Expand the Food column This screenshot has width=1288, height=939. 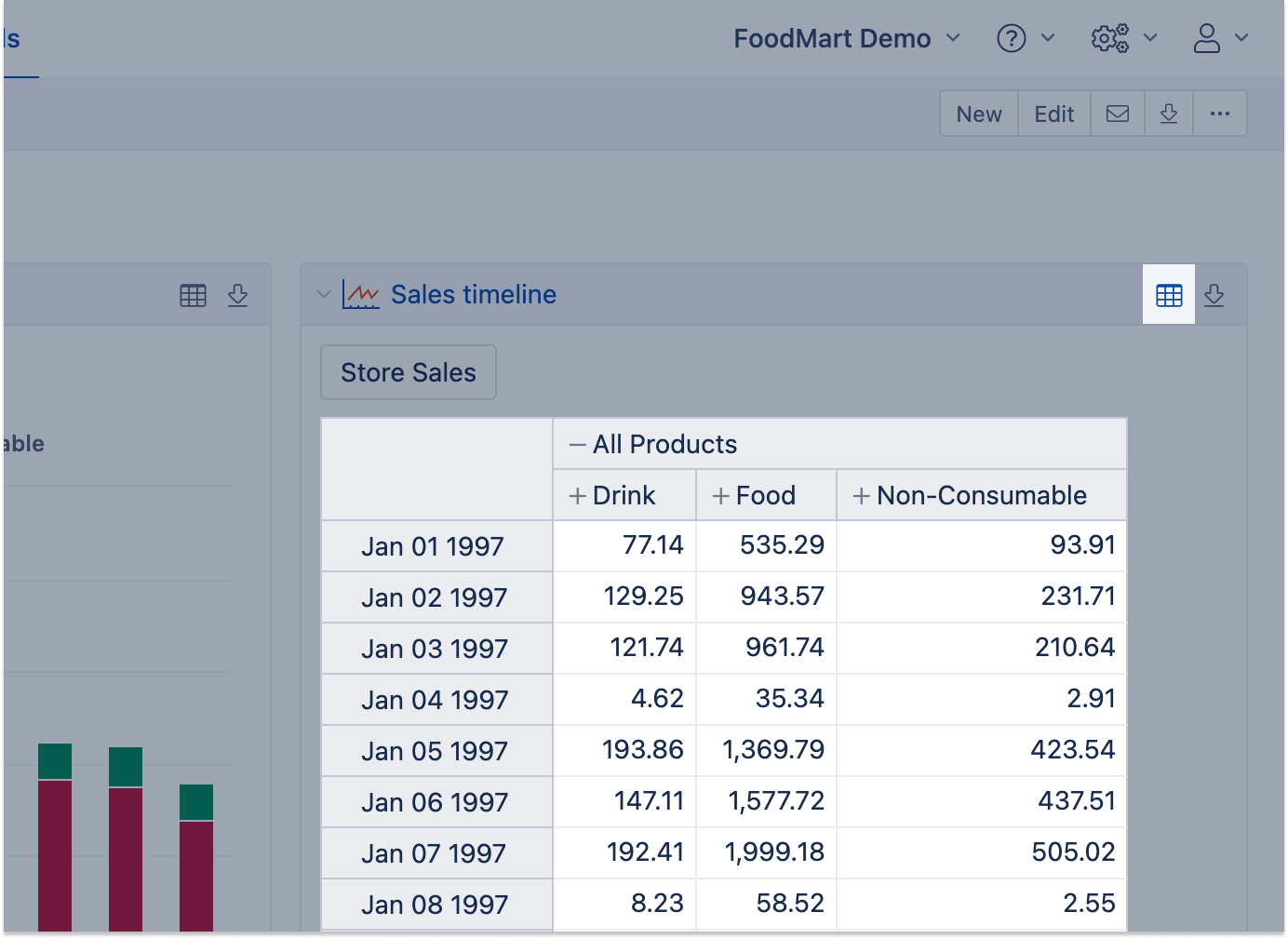coord(720,496)
